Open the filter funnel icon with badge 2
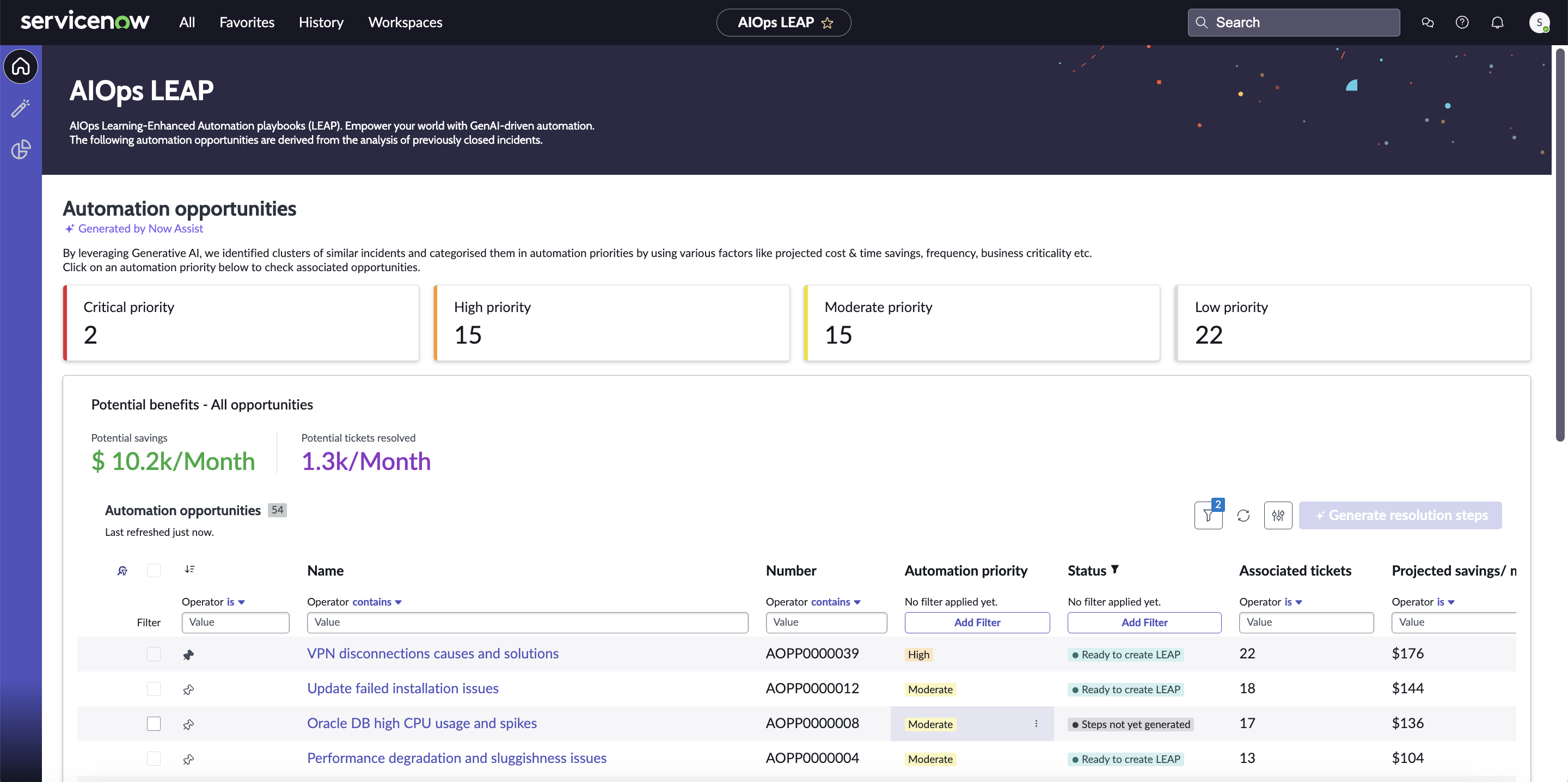The width and height of the screenshot is (1568, 782). click(1208, 515)
